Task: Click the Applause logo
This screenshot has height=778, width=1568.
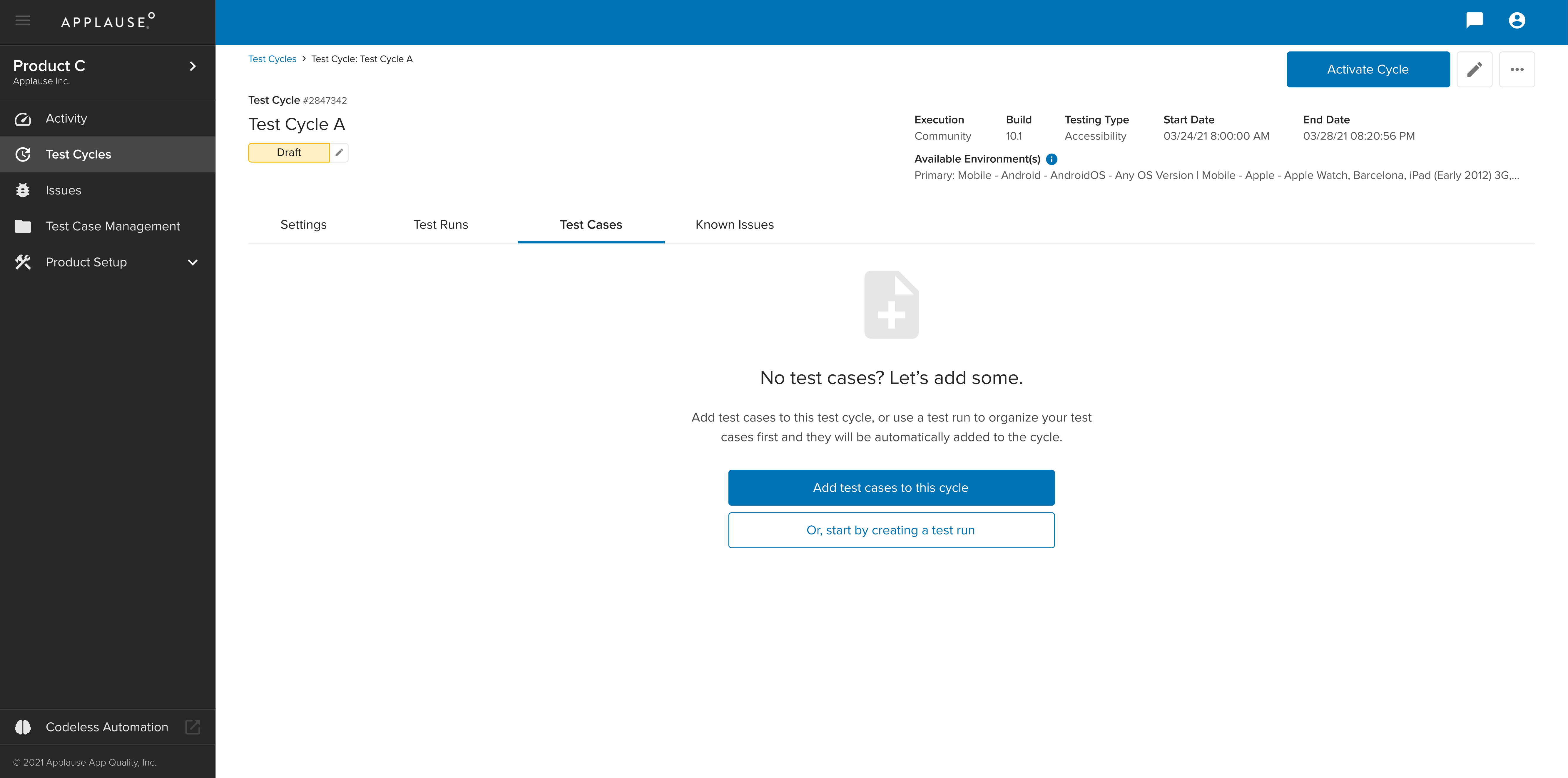Action: point(108,21)
